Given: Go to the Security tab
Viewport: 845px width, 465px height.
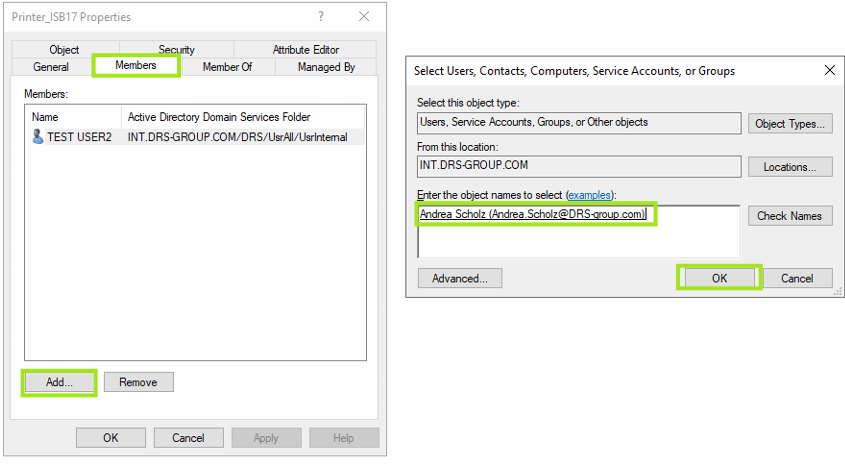Looking at the screenshot, I should tap(176, 50).
